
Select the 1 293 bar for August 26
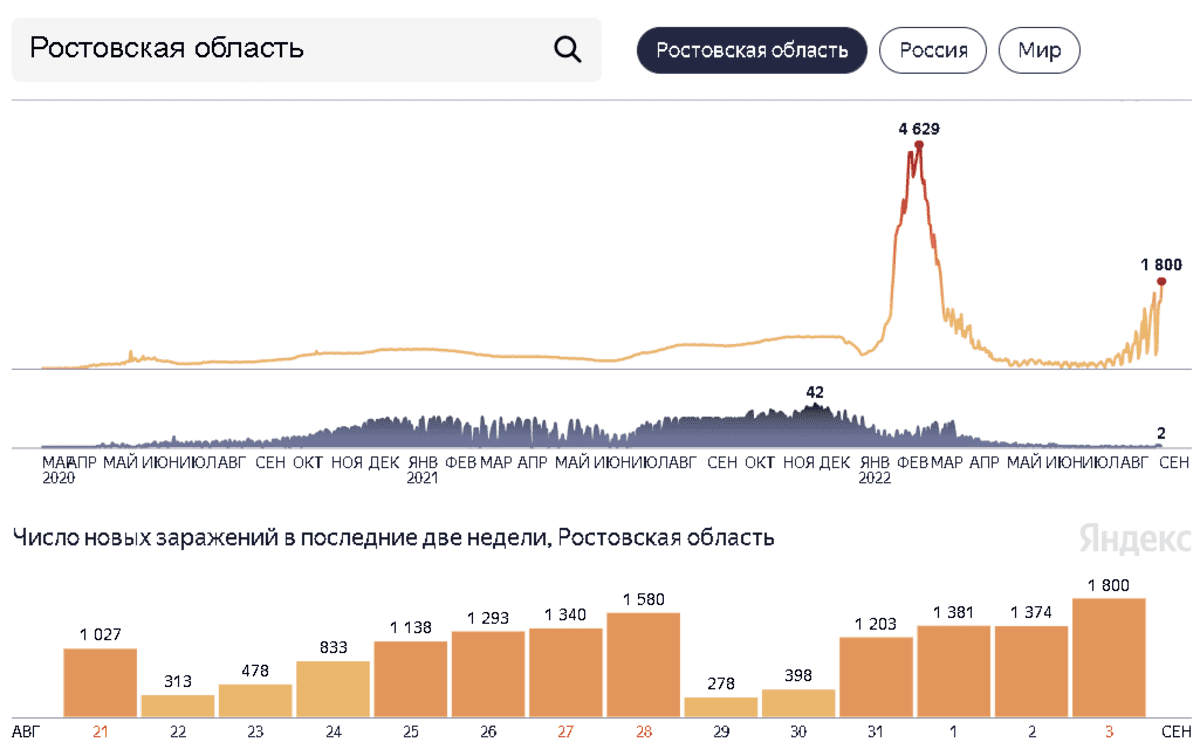488,673
